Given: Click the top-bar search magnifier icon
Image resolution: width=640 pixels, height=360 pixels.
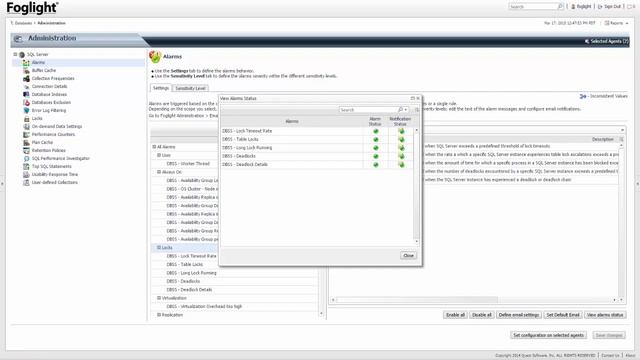Looking at the screenshot, I should pos(560,6).
